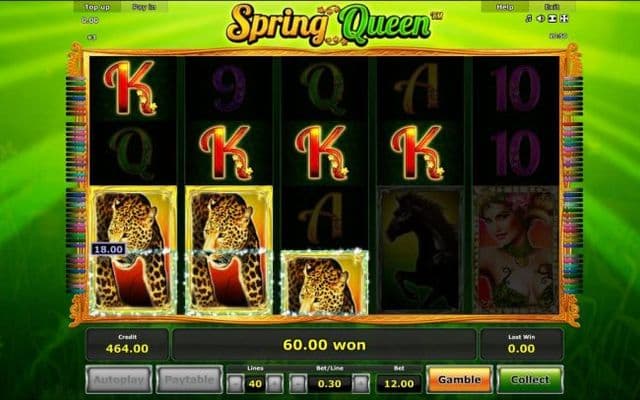The height and width of the screenshot is (400, 640).
Task: Click the green Collect button
Action: point(530,380)
